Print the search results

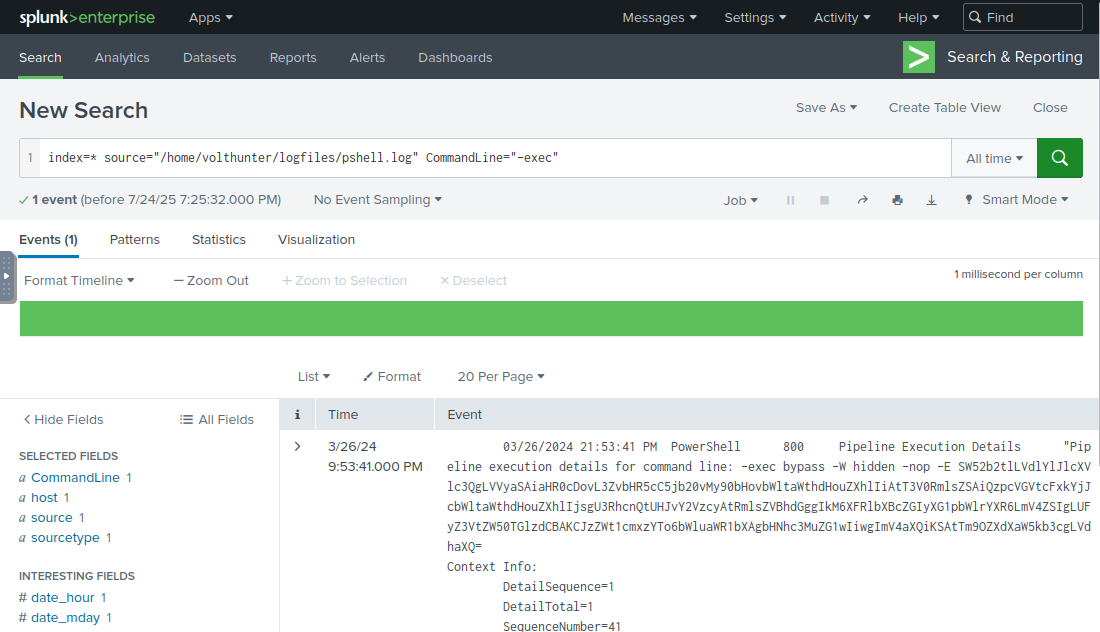pyautogui.click(x=897, y=199)
